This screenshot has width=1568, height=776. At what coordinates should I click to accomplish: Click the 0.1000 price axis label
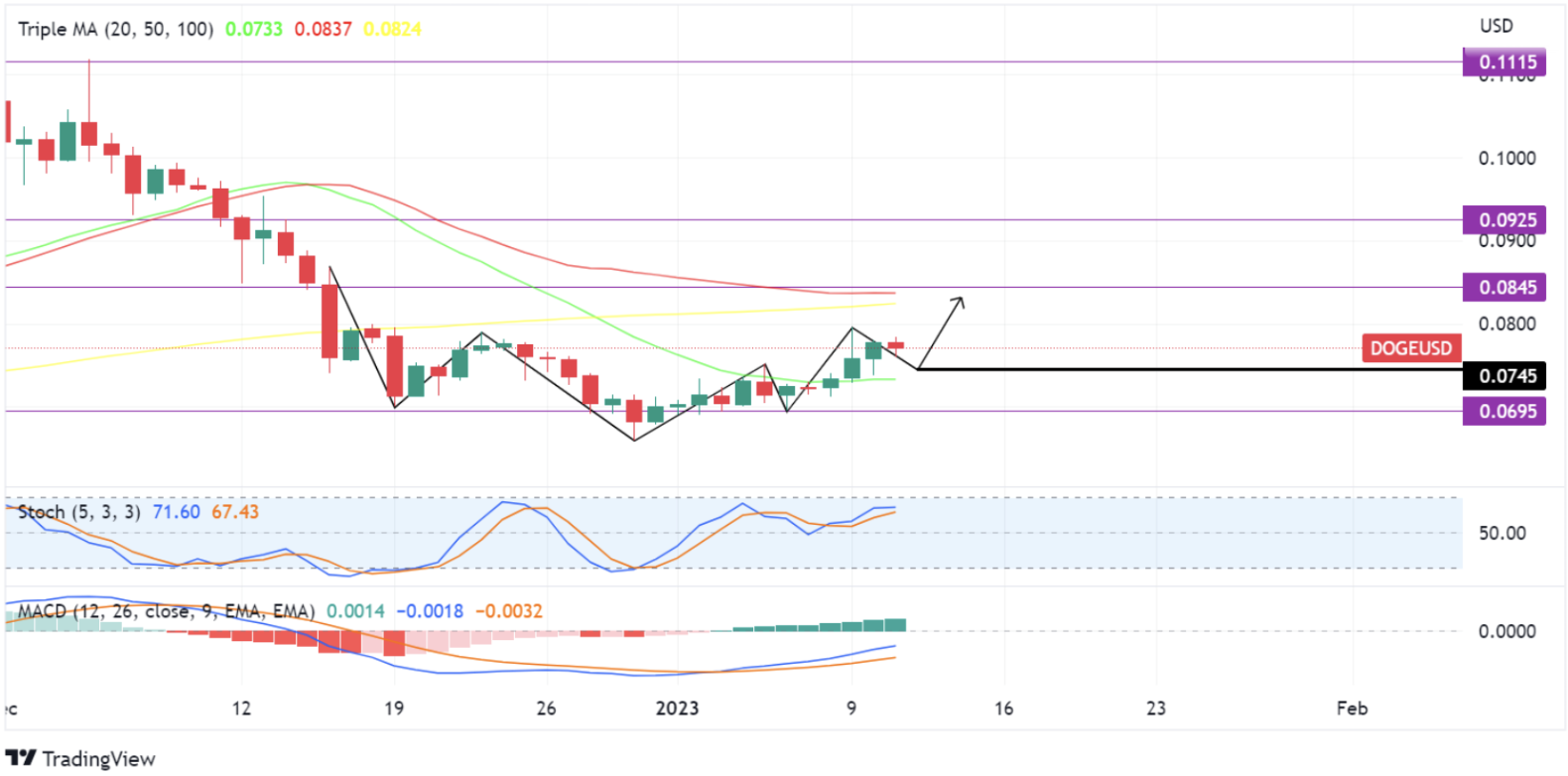(x=1506, y=158)
